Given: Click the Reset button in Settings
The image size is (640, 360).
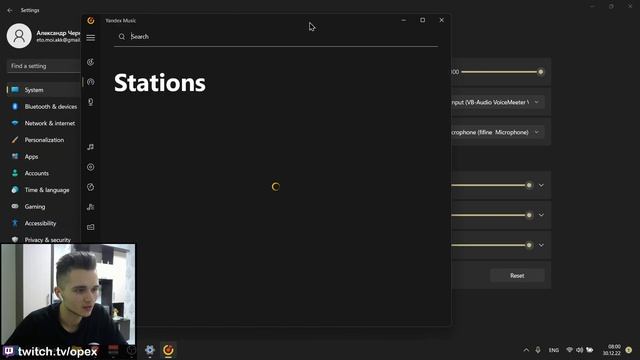Looking at the screenshot, I should [517, 276].
